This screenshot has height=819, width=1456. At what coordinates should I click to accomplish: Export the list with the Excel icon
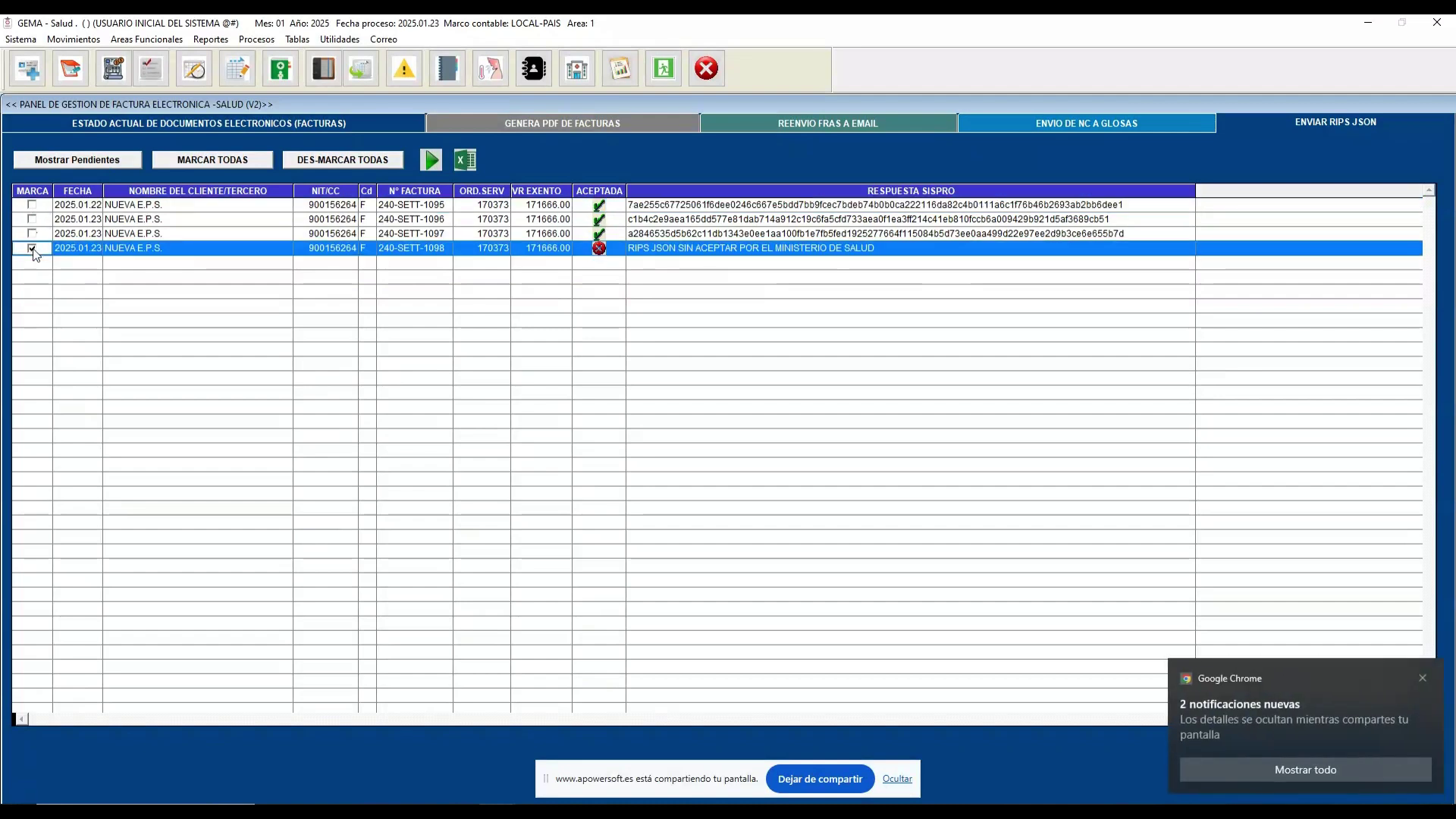(x=465, y=160)
